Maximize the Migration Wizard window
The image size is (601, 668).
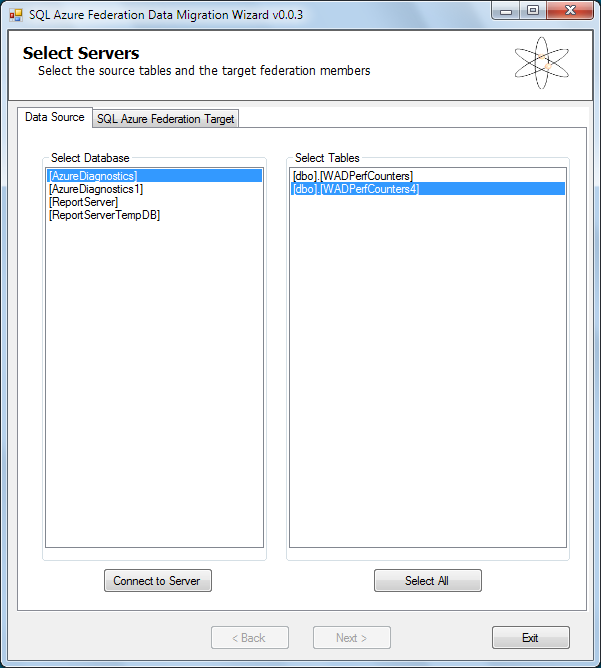[x=533, y=11]
